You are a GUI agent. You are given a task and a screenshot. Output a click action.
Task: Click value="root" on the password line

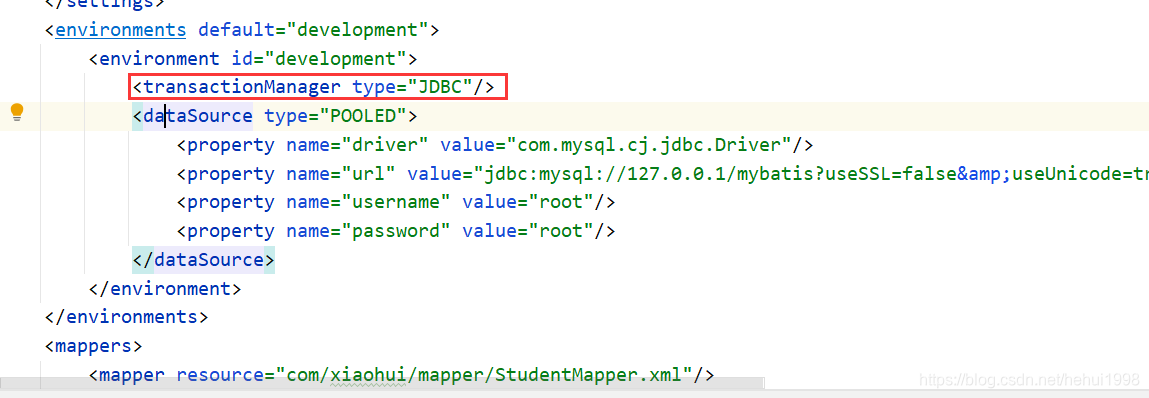528,231
